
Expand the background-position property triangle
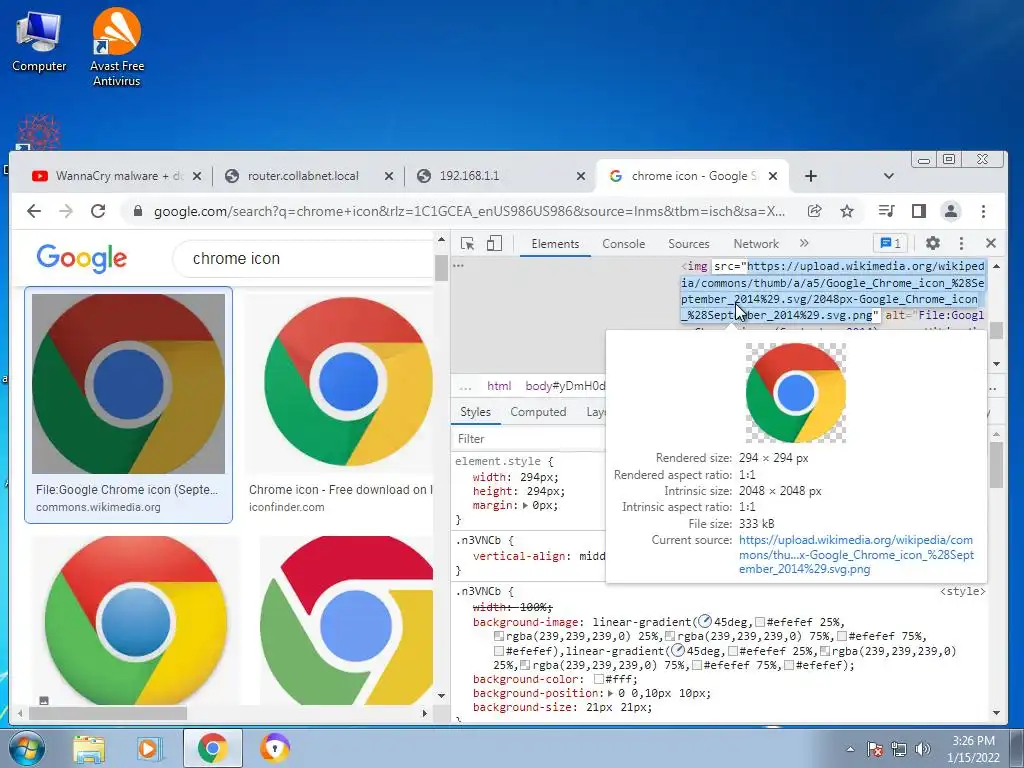click(x=611, y=693)
